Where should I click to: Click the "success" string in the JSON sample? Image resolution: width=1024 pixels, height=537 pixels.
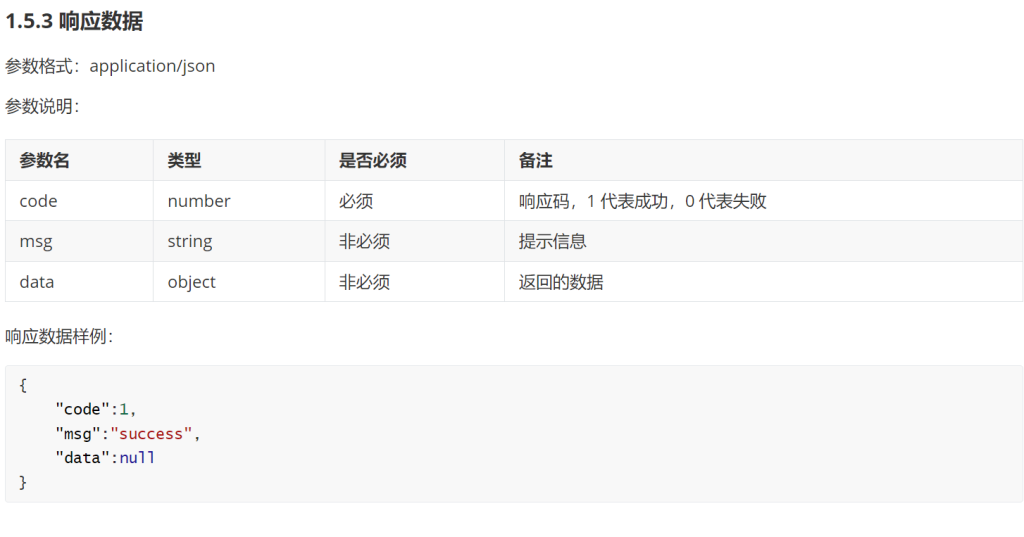pos(151,434)
